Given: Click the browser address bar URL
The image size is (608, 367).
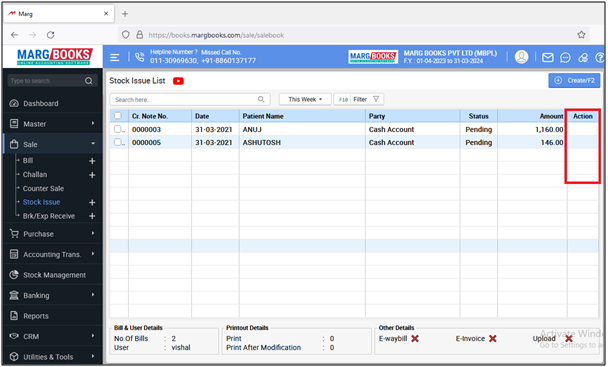Looking at the screenshot, I should (x=216, y=35).
